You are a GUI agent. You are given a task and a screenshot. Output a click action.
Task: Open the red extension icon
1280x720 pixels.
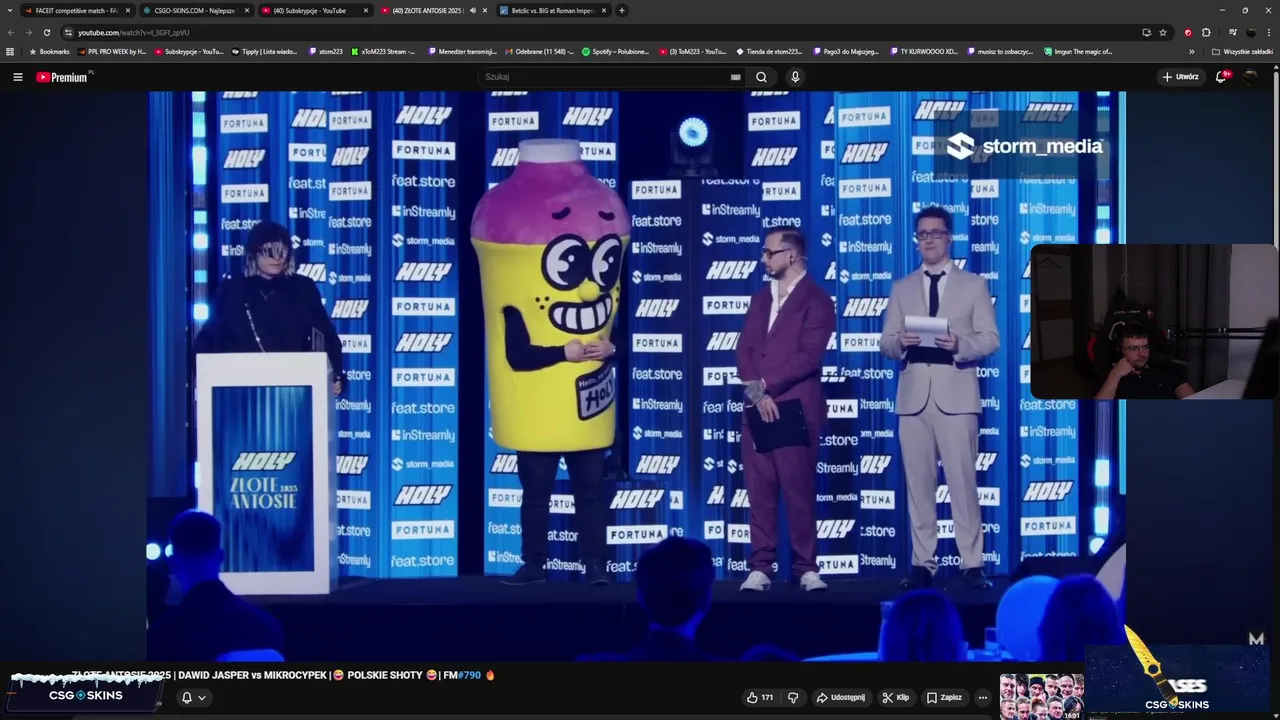(1188, 32)
